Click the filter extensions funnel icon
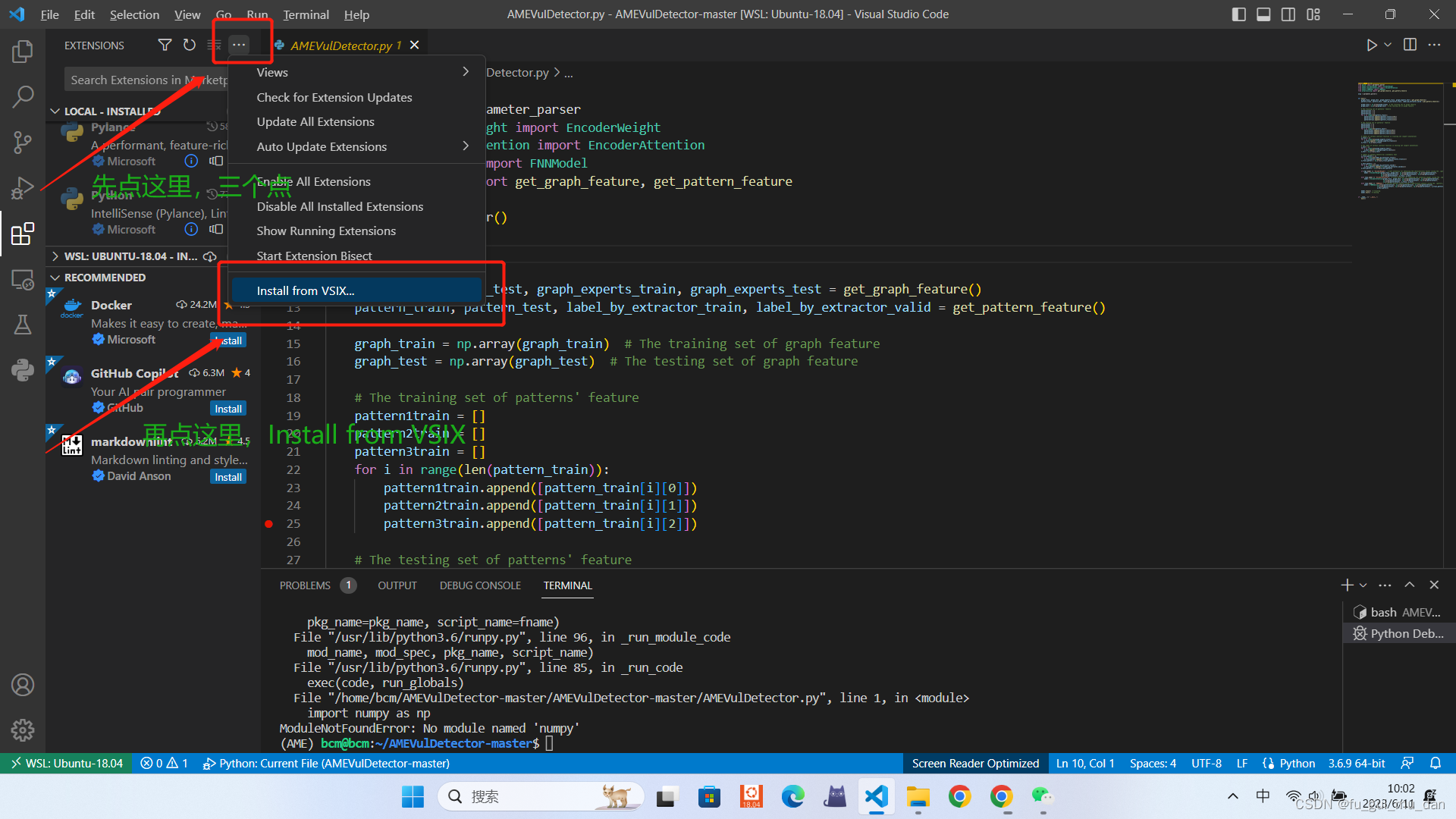Image resolution: width=1456 pixels, height=819 pixels. click(x=165, y=45)
